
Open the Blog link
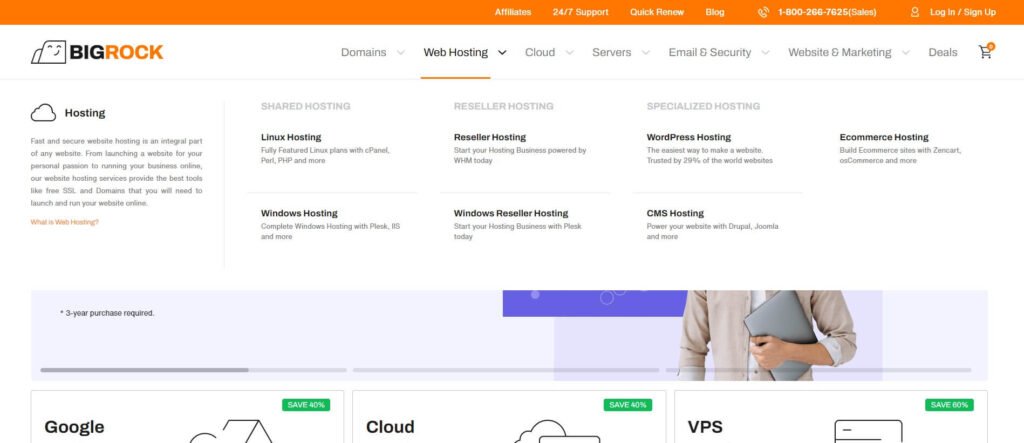pyautogui.click(x=714, y=12)
